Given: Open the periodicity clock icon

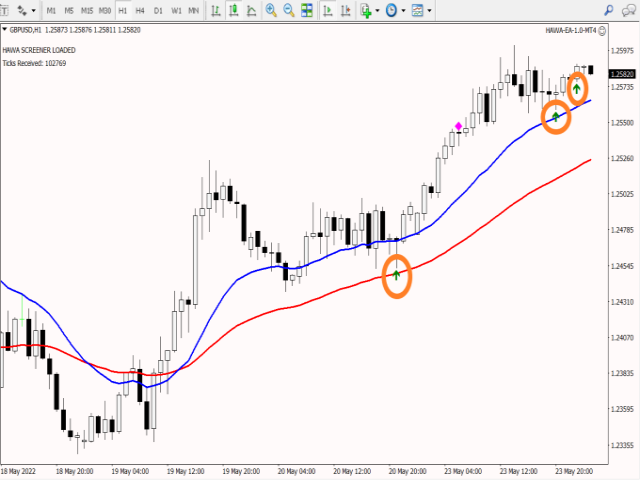Looking at the screenshot, I should pyautogui.click(x=391, y=10).
